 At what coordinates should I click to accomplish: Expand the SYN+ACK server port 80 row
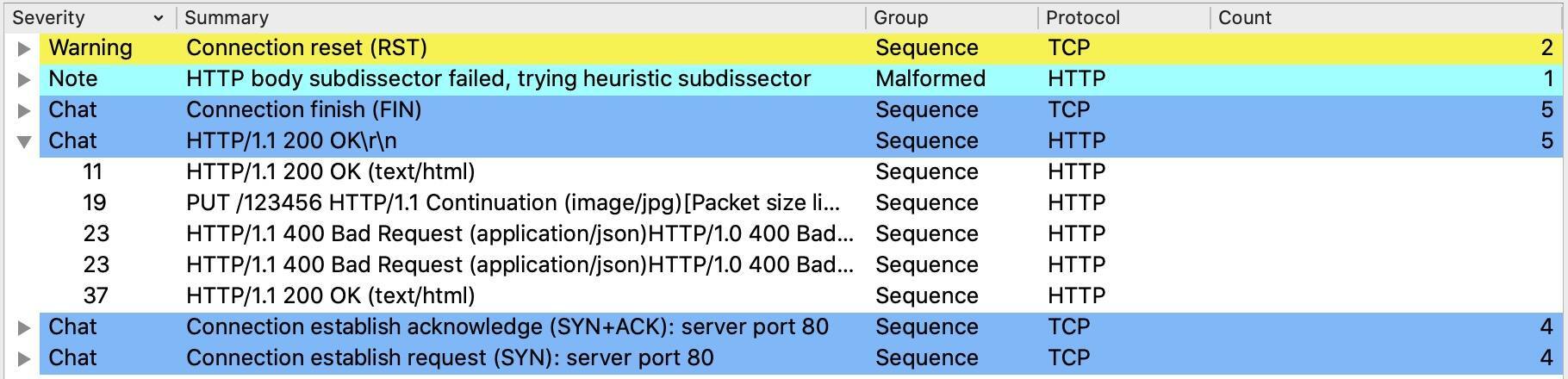pyautogui.click(x=24, y=327)
